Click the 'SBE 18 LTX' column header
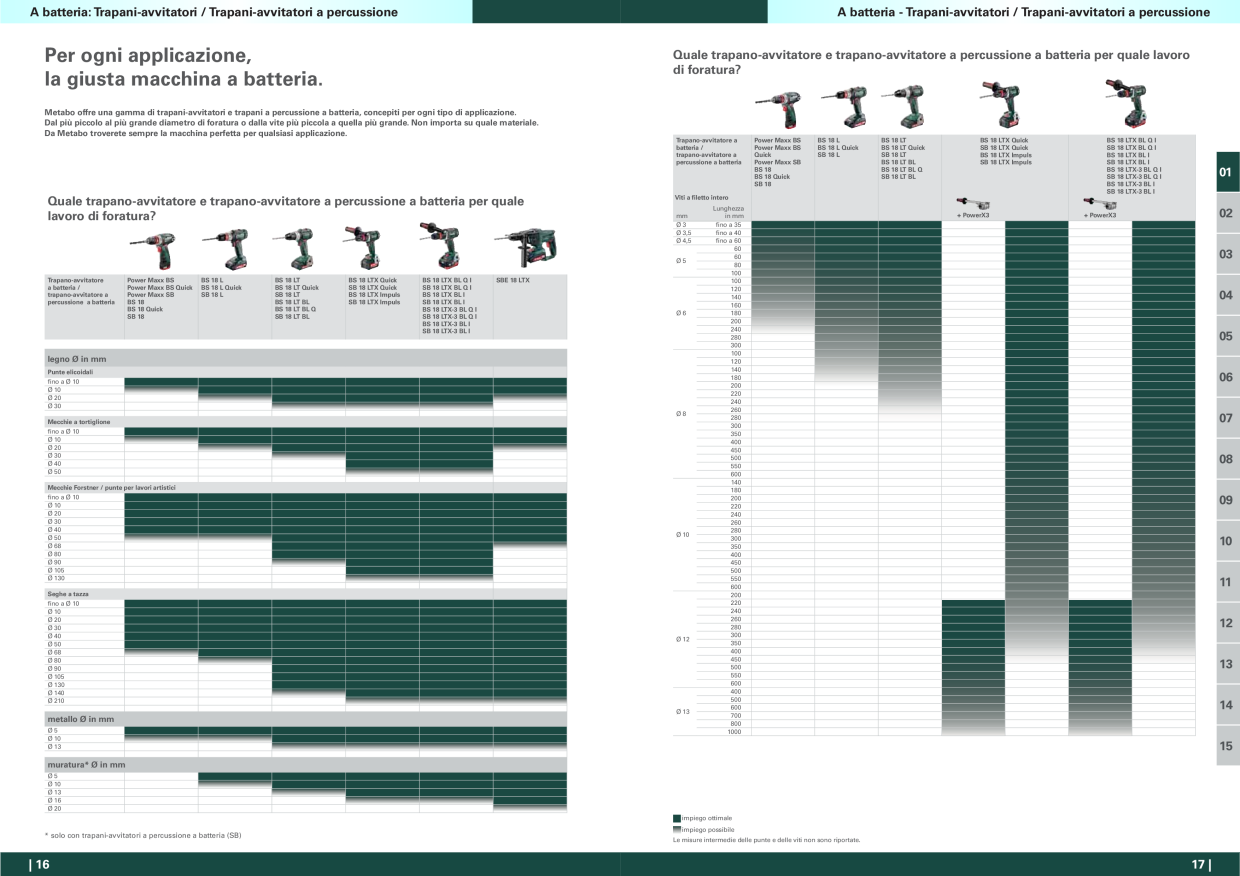The height and width of the screenshot is (876, 1240). coord(513,280)
